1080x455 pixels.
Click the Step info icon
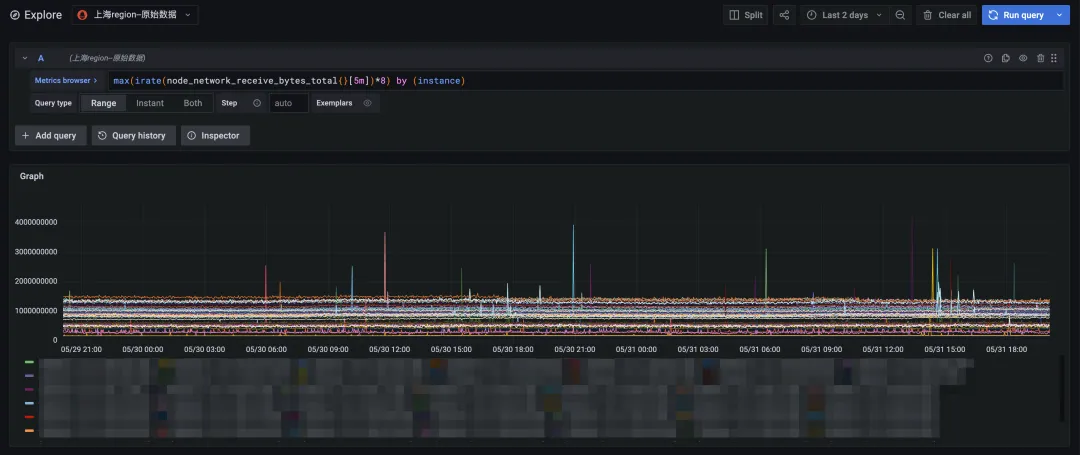[x=257, y=103]
